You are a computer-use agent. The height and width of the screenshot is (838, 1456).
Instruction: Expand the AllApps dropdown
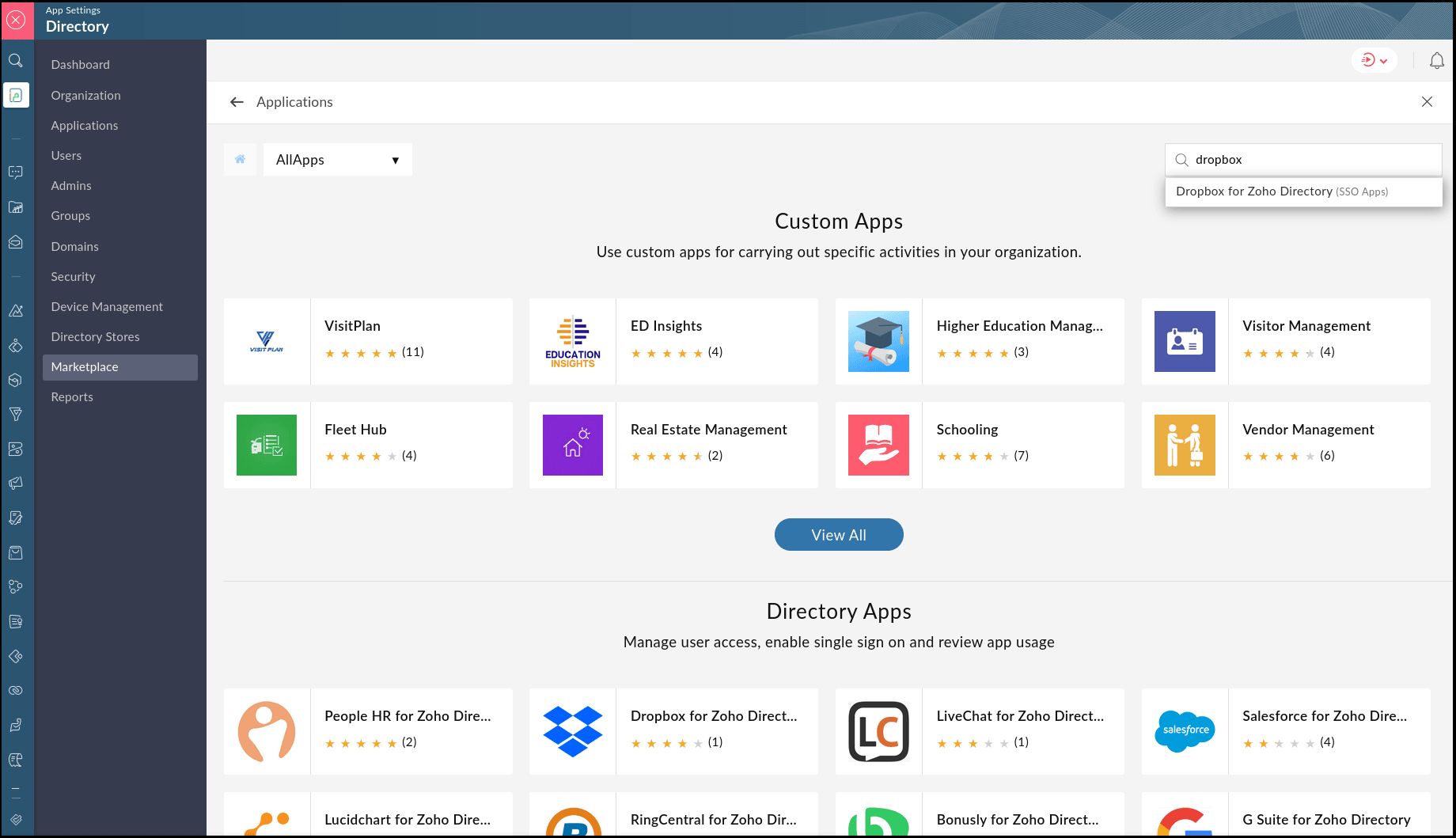(x=338, y=160)
